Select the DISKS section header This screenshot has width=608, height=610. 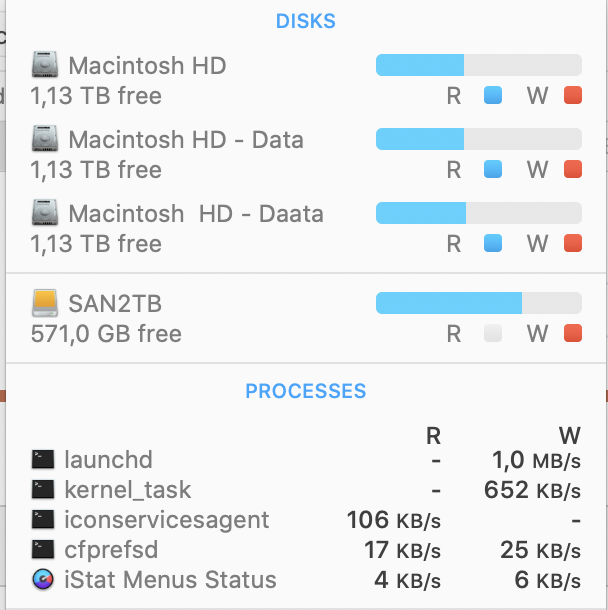[x=306, y=21]
